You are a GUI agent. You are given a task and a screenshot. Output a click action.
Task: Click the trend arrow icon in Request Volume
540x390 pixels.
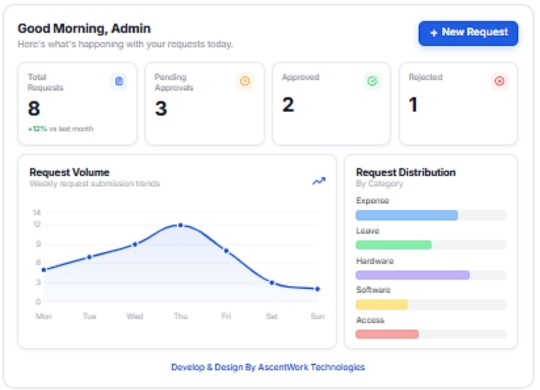[x=319, y=181]
